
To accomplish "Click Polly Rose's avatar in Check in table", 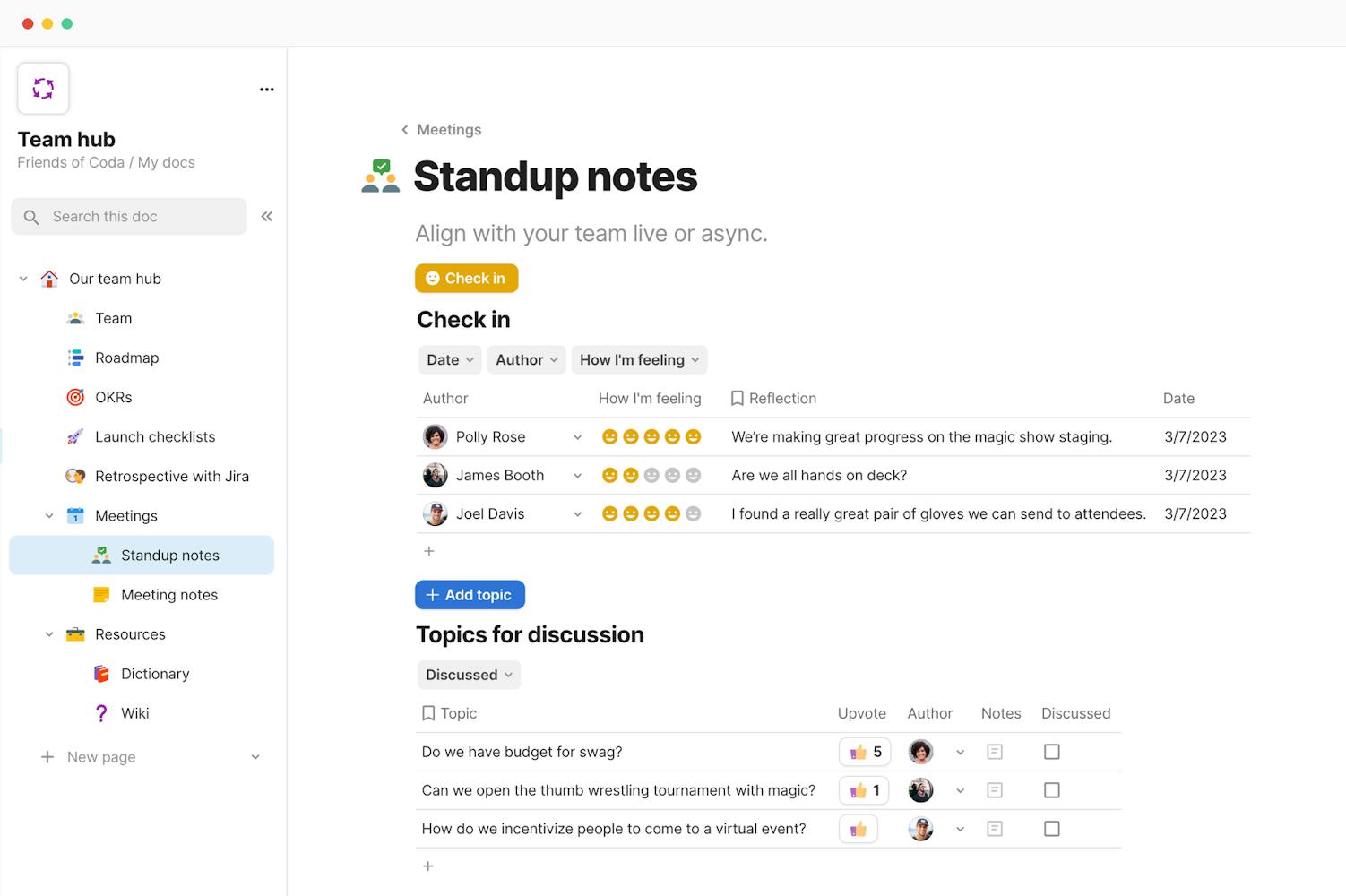I will click(436, 437).
